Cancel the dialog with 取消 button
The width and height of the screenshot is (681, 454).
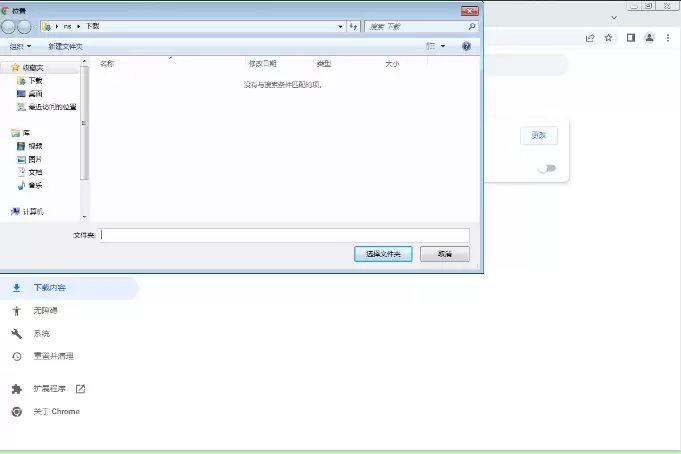tap(445, 254)
